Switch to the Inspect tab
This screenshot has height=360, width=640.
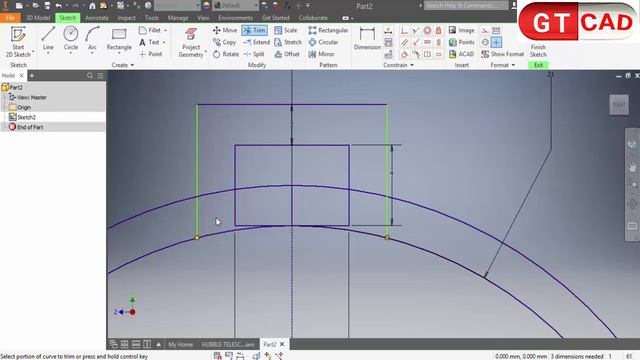coord(126,18)
